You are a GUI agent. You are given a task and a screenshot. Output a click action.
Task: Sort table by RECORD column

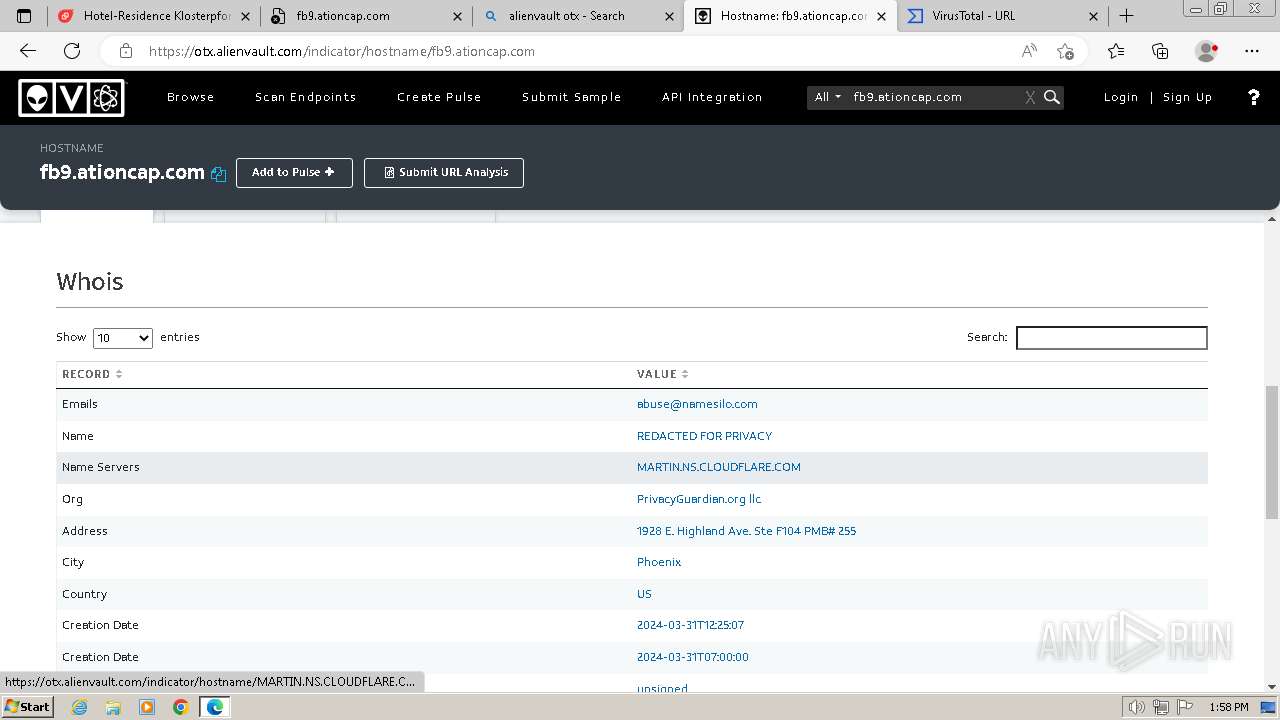[92, 374]
